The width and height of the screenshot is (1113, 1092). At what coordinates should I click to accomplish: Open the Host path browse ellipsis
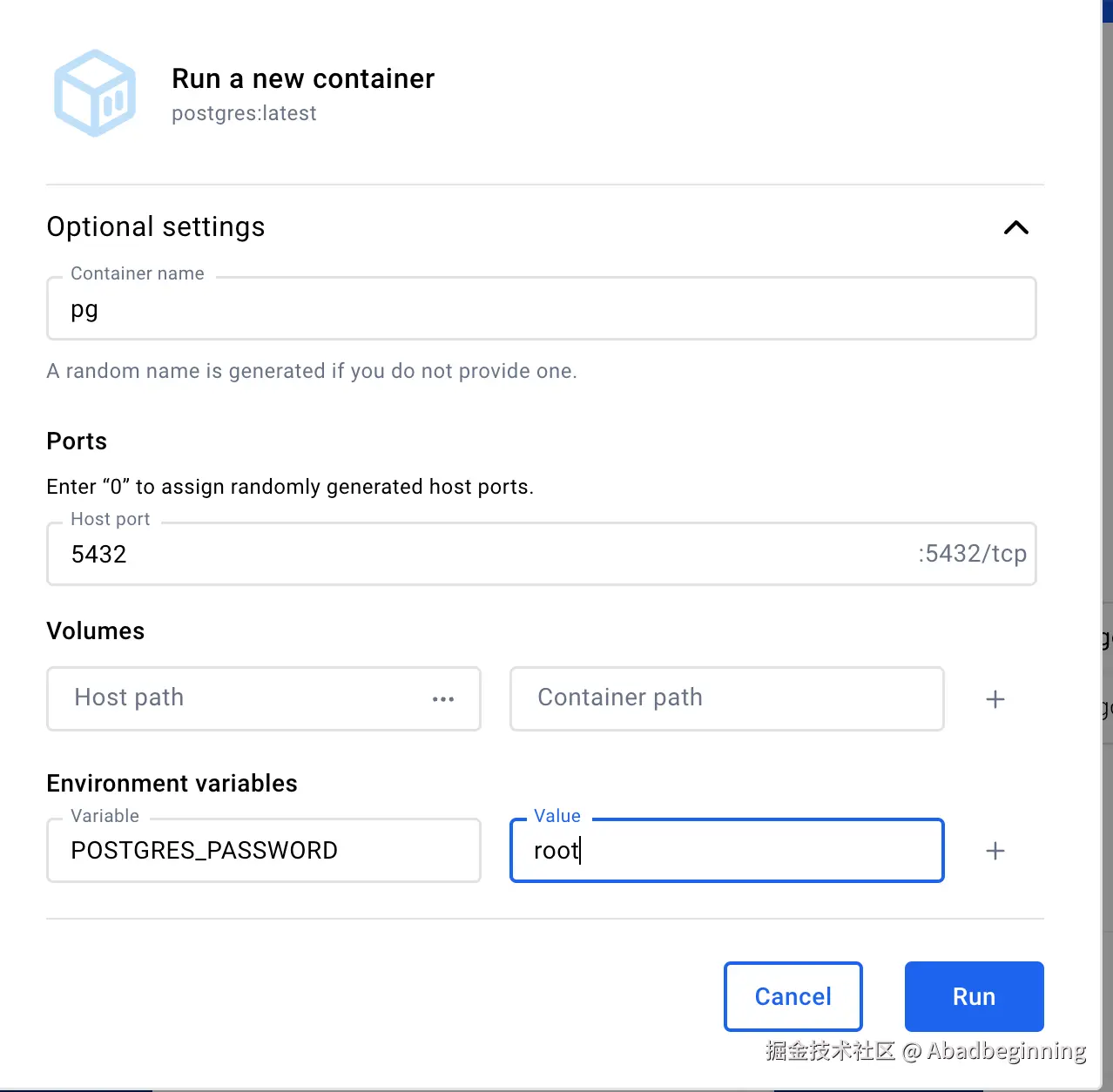pos(443,699)
